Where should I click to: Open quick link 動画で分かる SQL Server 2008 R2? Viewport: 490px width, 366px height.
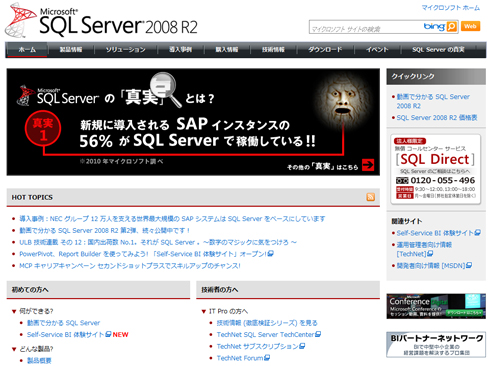pyautogui.click(x=433, y=101)
